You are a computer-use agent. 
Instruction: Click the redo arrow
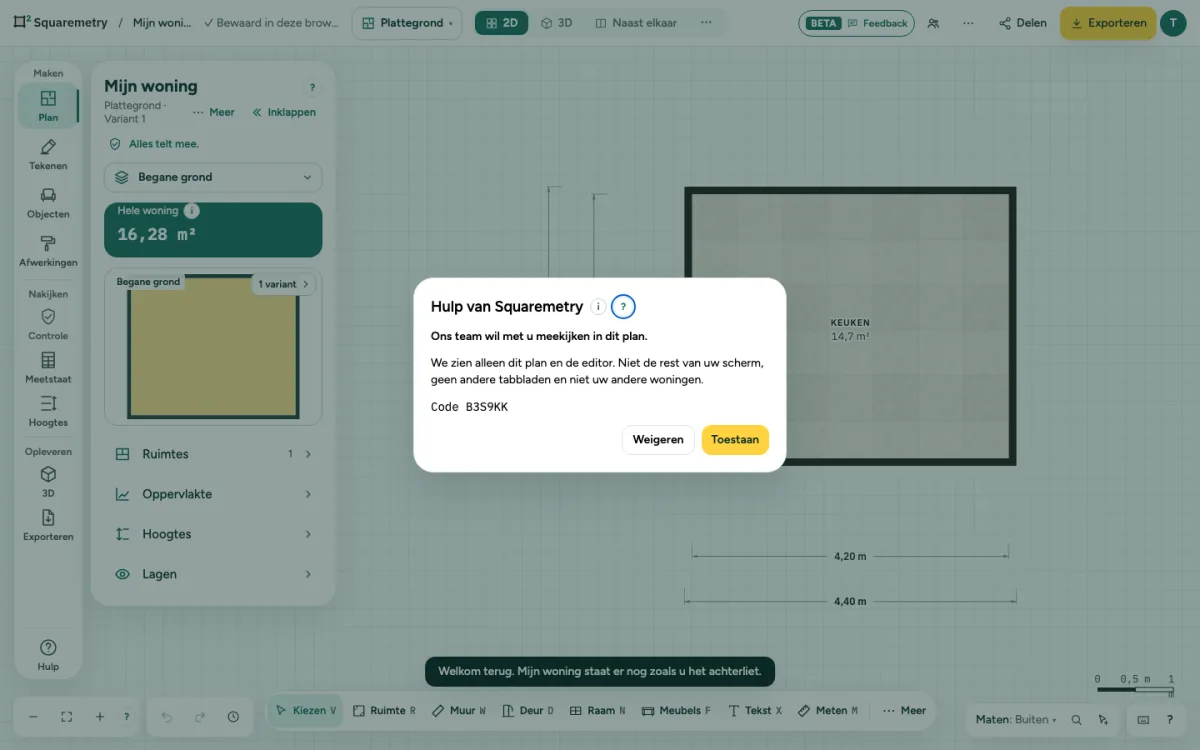point(200,717)
